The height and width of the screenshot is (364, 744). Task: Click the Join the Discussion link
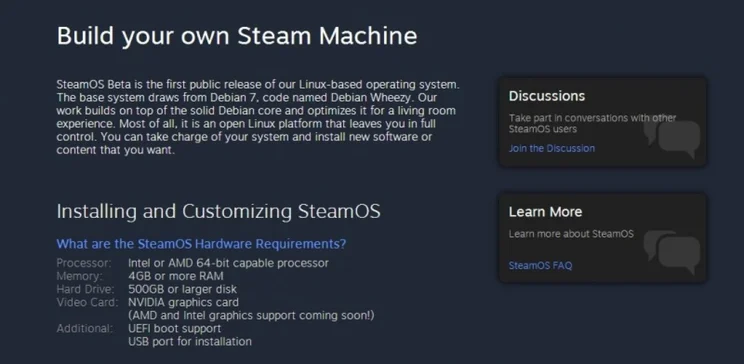click(551, 149)
